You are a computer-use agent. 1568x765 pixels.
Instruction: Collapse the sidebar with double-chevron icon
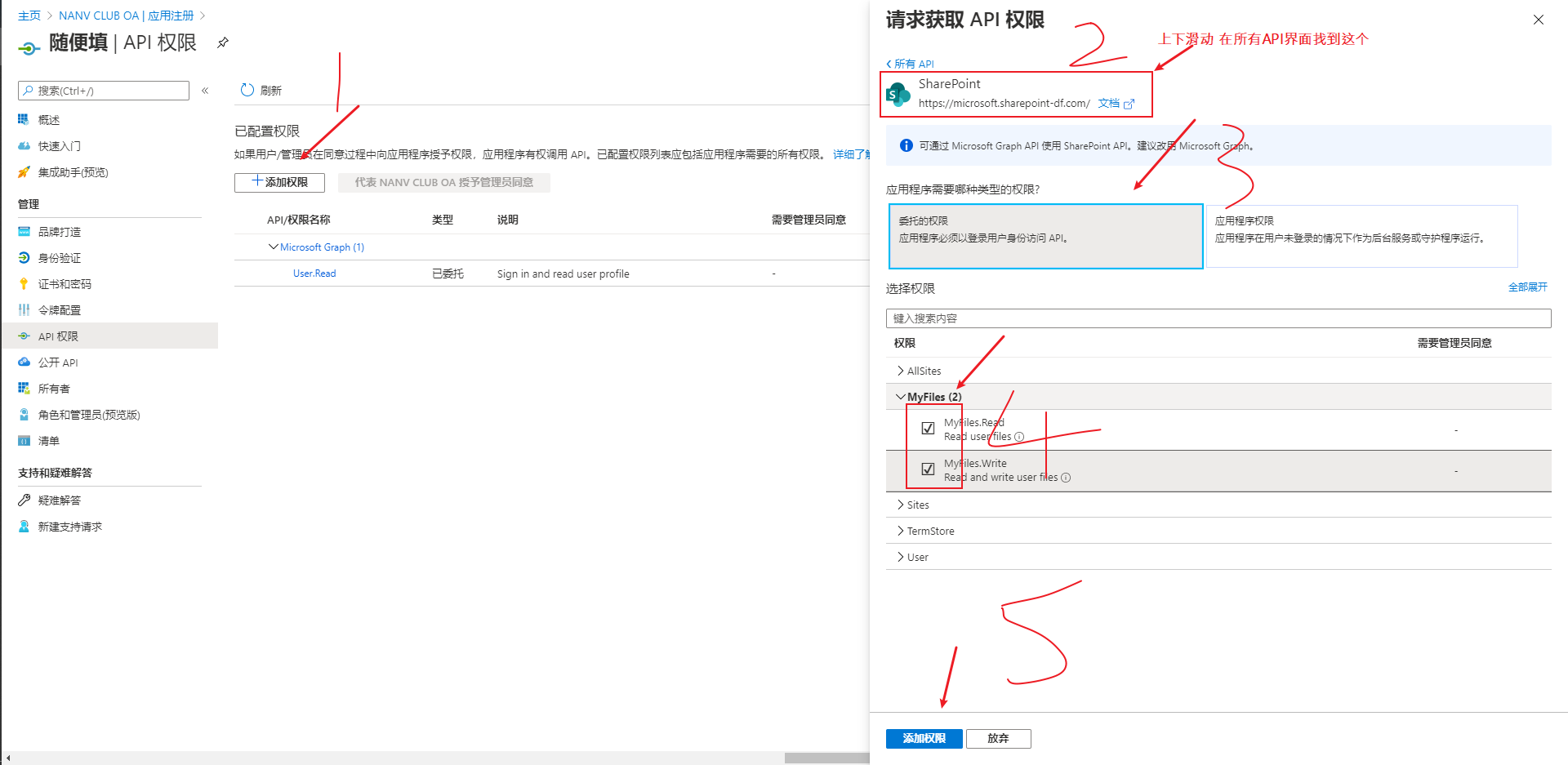(x=205, y=91)
